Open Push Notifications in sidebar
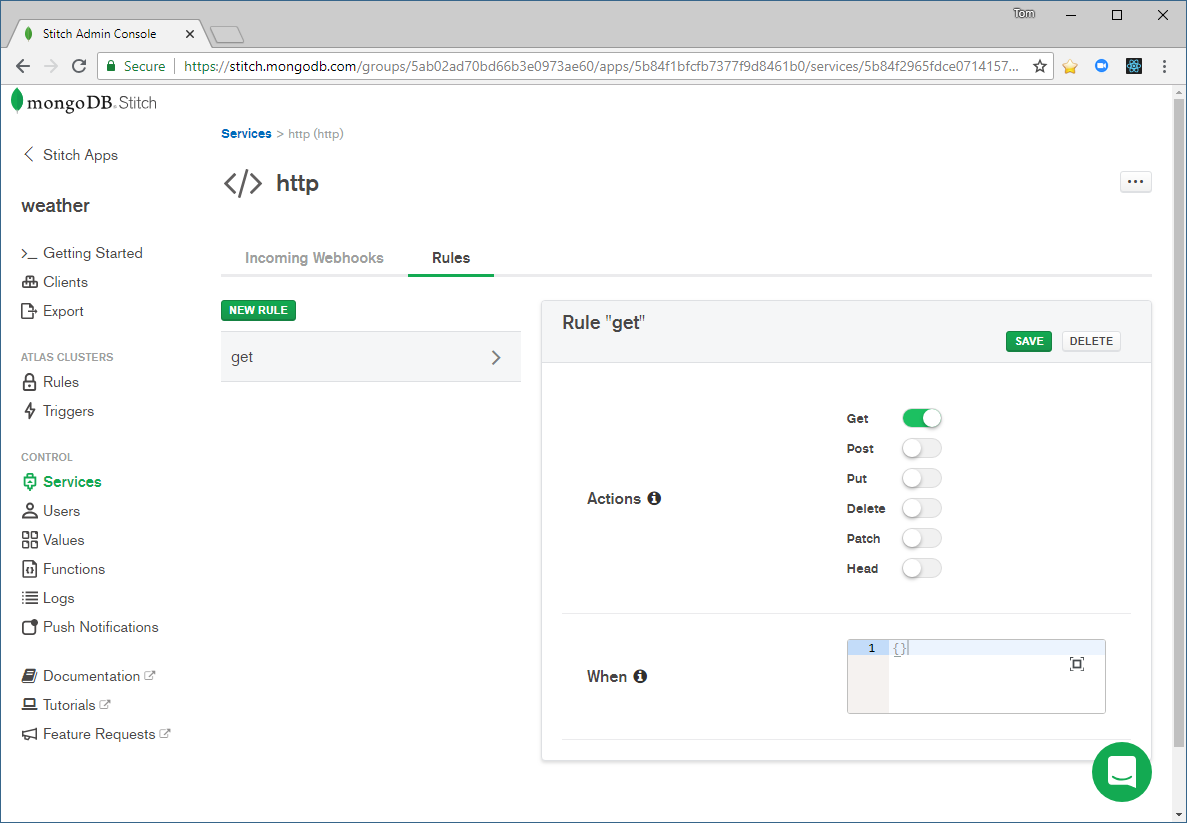1187x823 pixels. click(101, 627)
